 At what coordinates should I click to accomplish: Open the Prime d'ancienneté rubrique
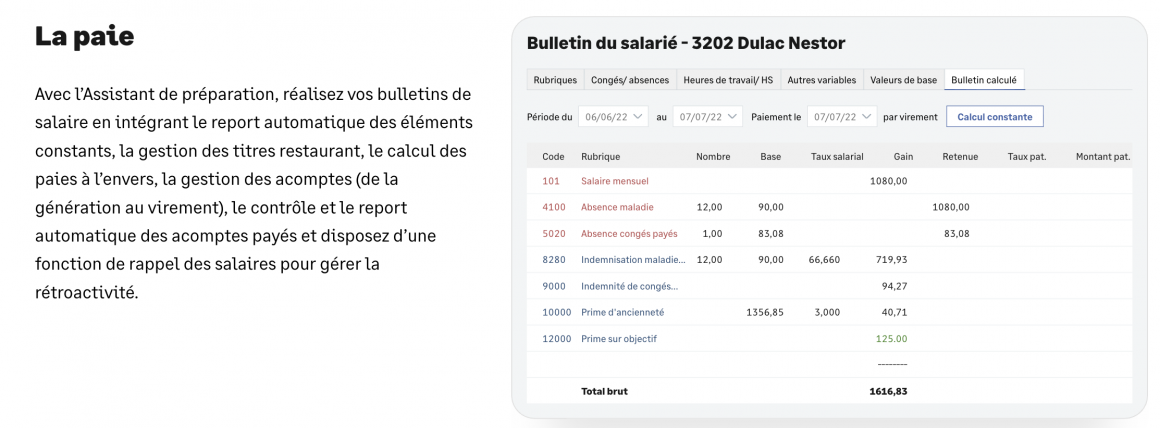pos(622,312)
